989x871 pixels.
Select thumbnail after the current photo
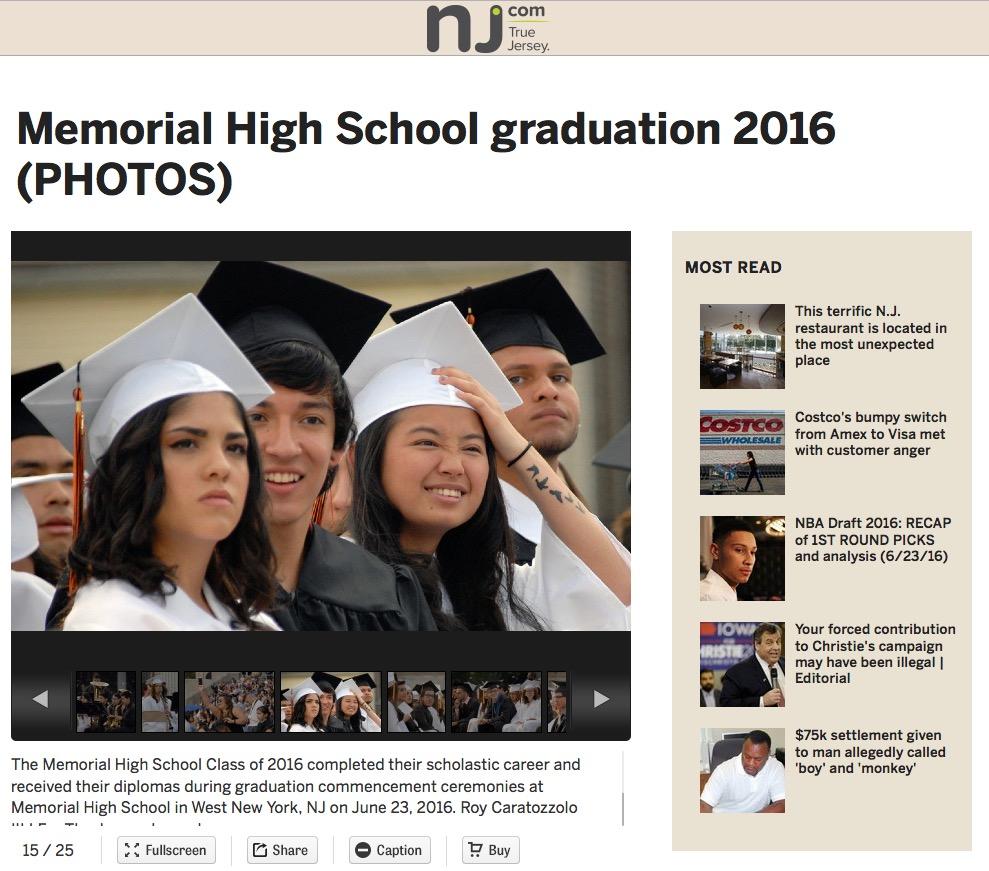416,702
